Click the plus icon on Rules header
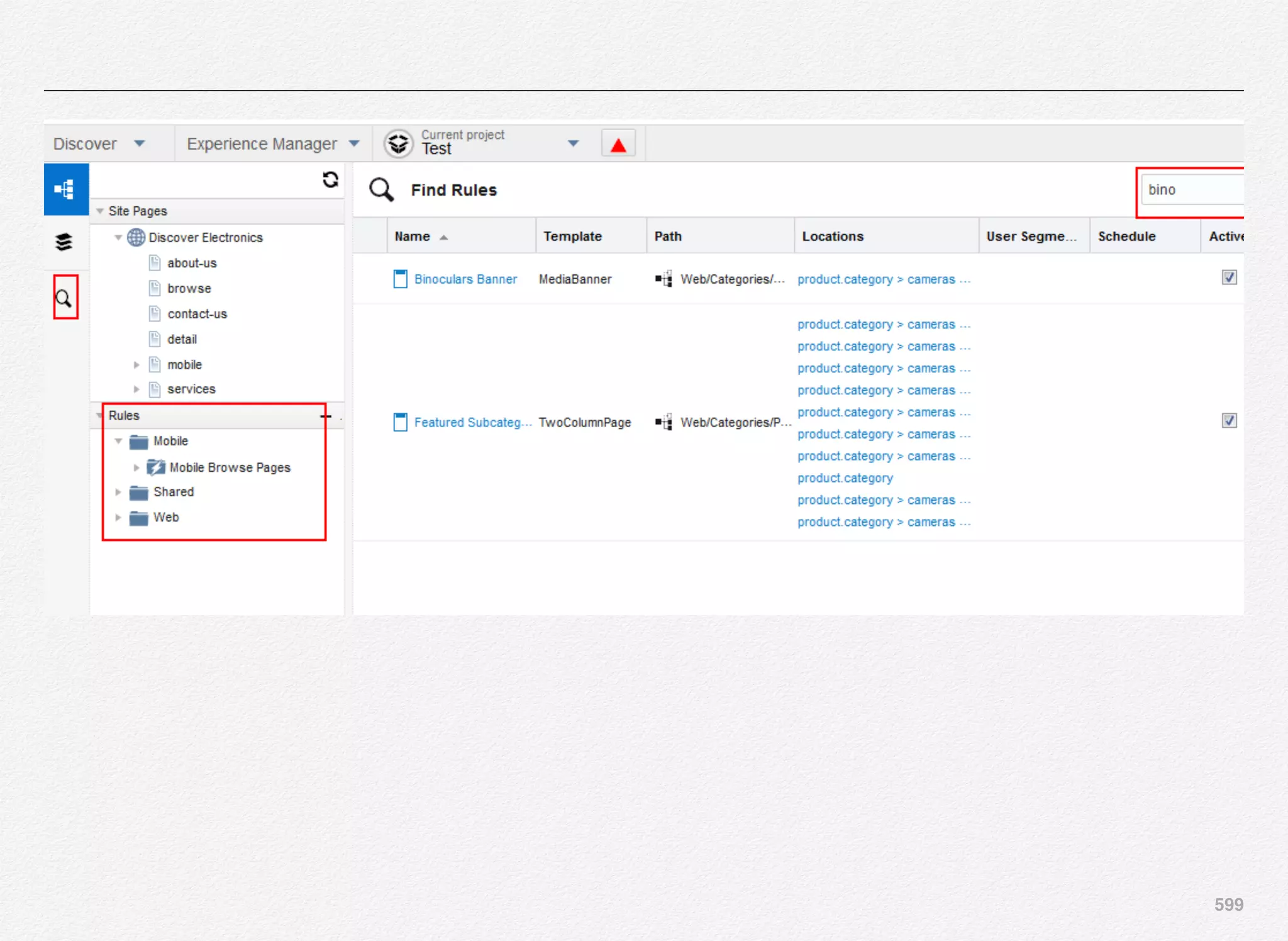 [325, 416]
